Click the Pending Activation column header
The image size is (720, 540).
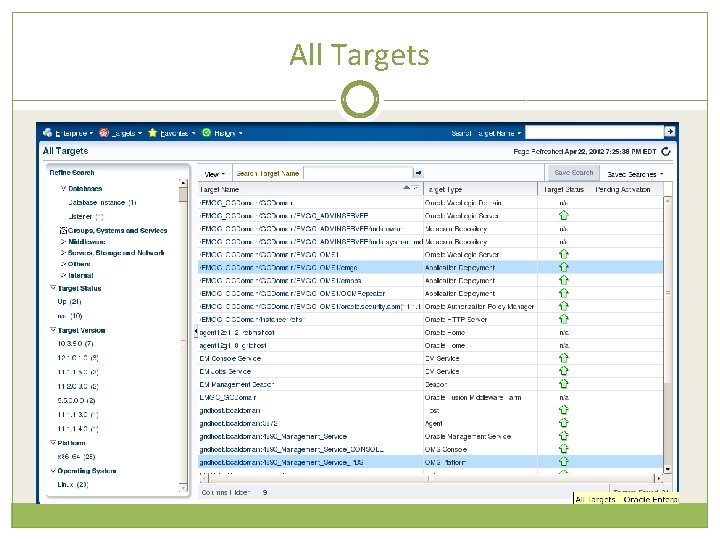point(623,189)
